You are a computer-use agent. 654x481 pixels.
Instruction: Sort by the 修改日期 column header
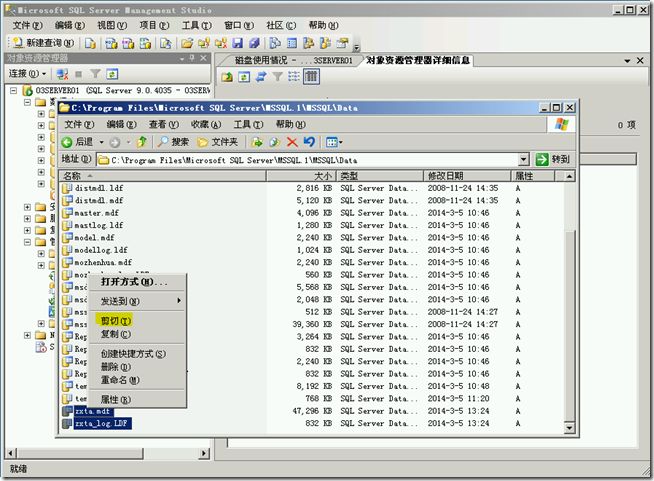pos(467,176)
